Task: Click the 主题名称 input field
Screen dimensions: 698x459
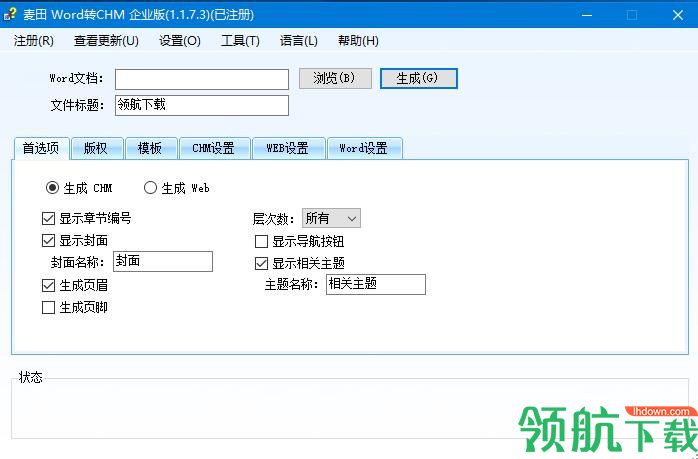Action: (376, 284)
